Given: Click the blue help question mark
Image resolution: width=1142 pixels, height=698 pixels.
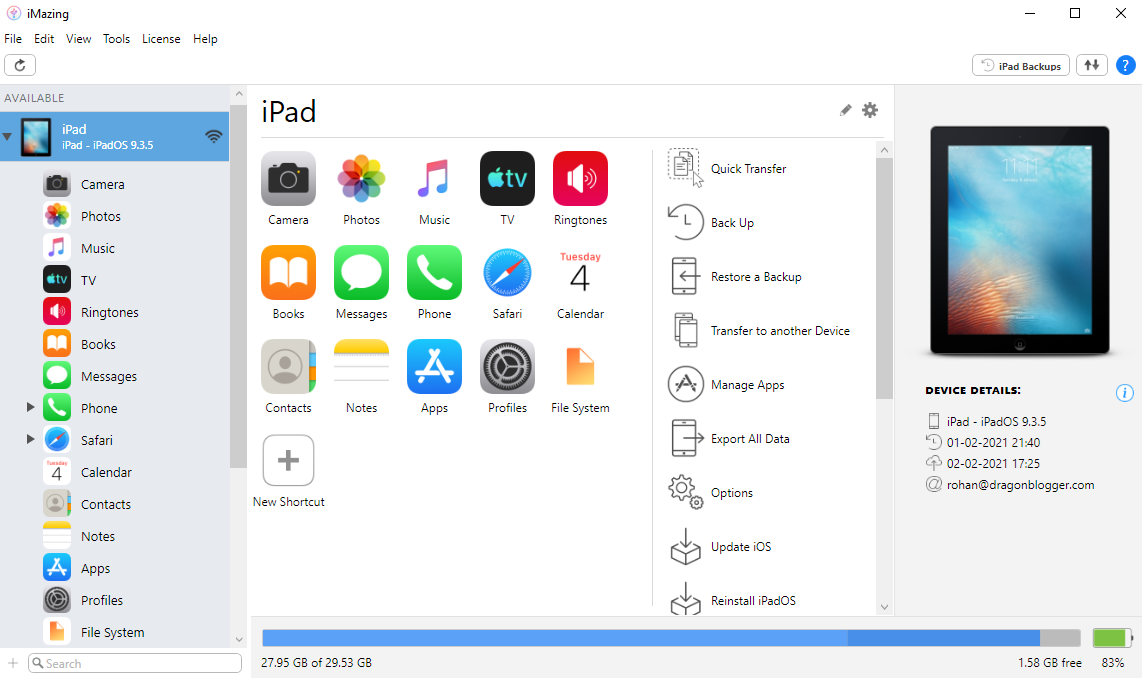Looking at the screenshot, I should point(1125,65).
